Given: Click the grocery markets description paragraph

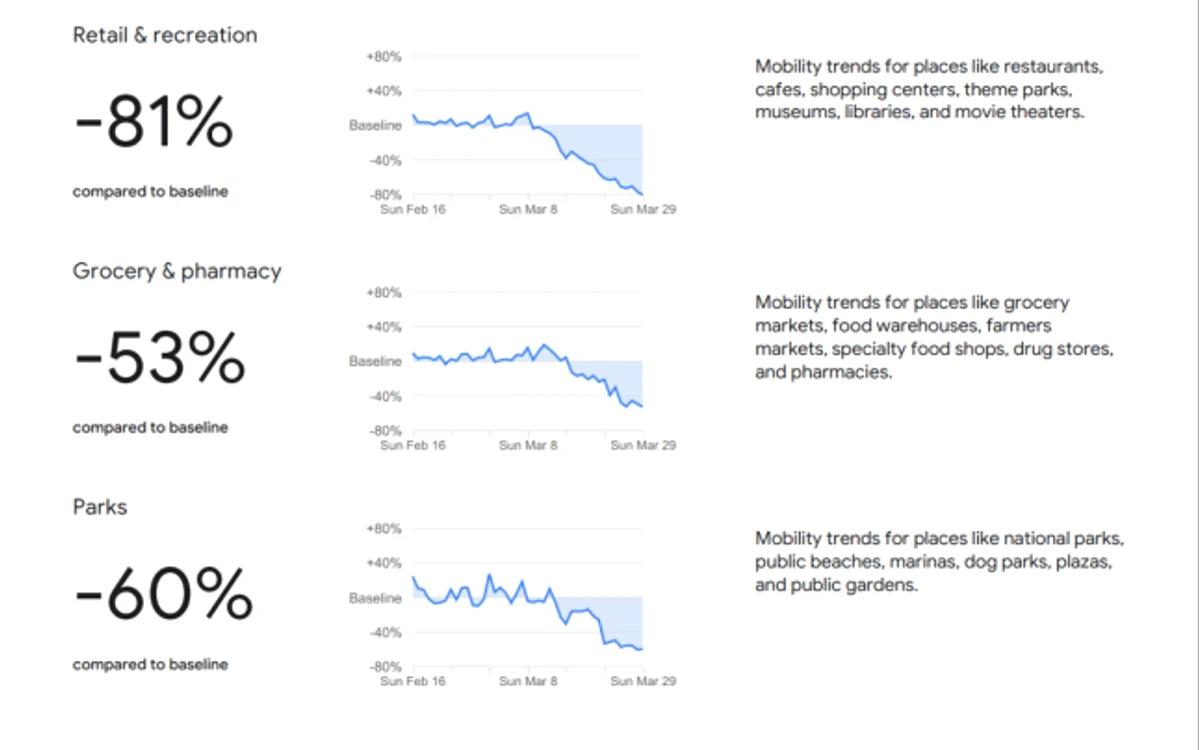Looking at the screenshot, I should (934, 337).
